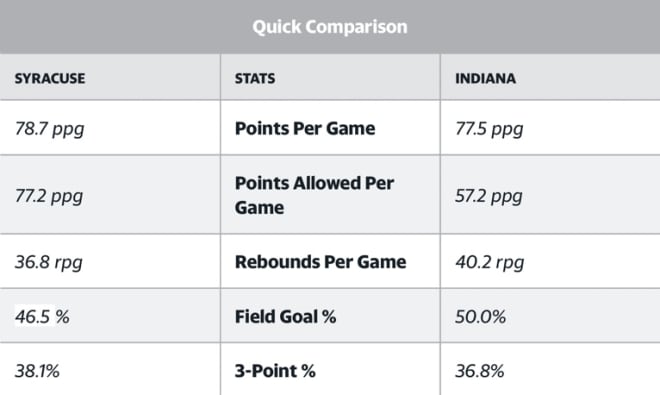Screen dimensions: 660x395
Task: Select the SYRACUSE column header
Action: [x=50, y=78]
